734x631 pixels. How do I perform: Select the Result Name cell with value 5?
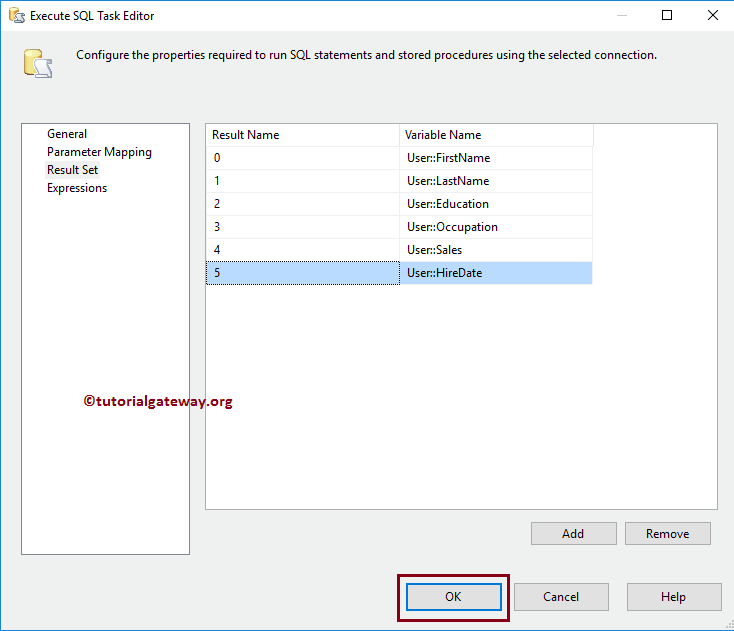pyautogui.click(x=302, y=272)
